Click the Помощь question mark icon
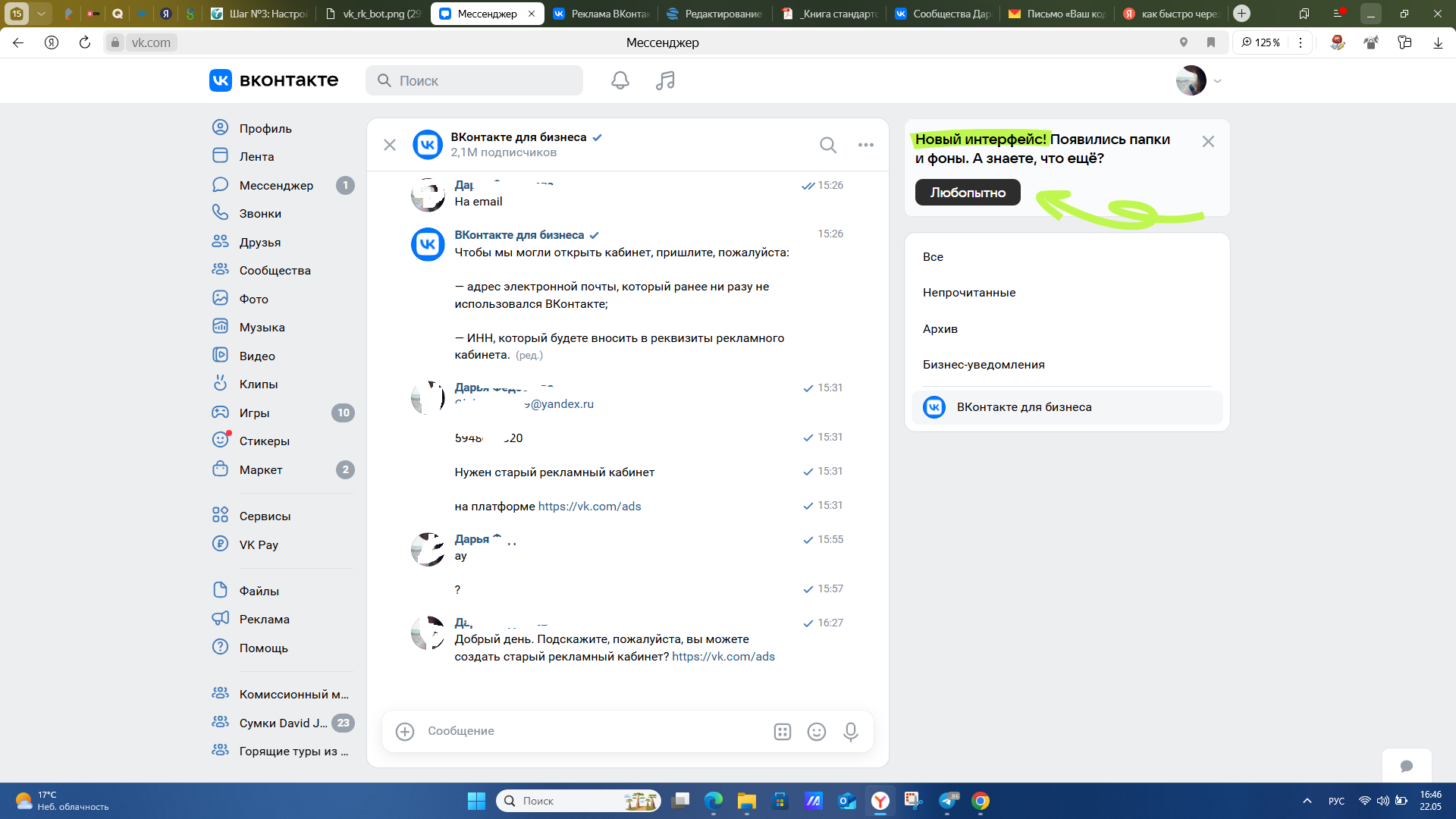Image resolution: width=1456 pixels, height=819 pixels. click(x=221, y=647)
